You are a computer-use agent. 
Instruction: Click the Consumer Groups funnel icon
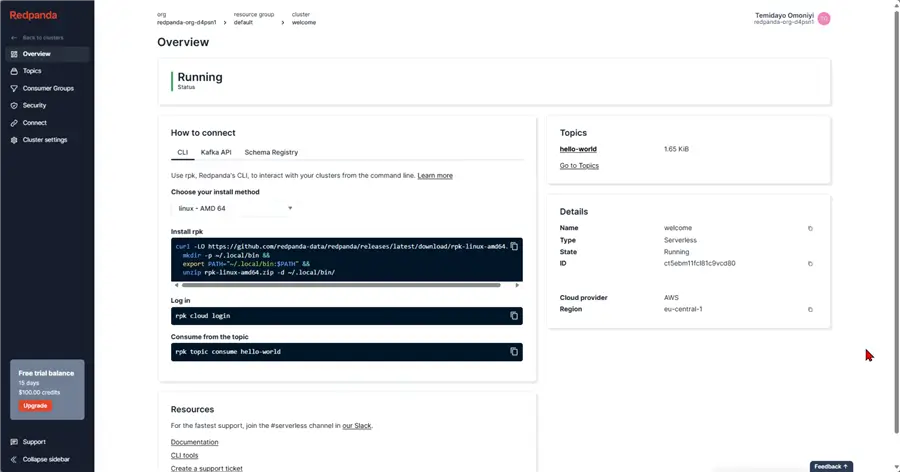click(14, 88)
